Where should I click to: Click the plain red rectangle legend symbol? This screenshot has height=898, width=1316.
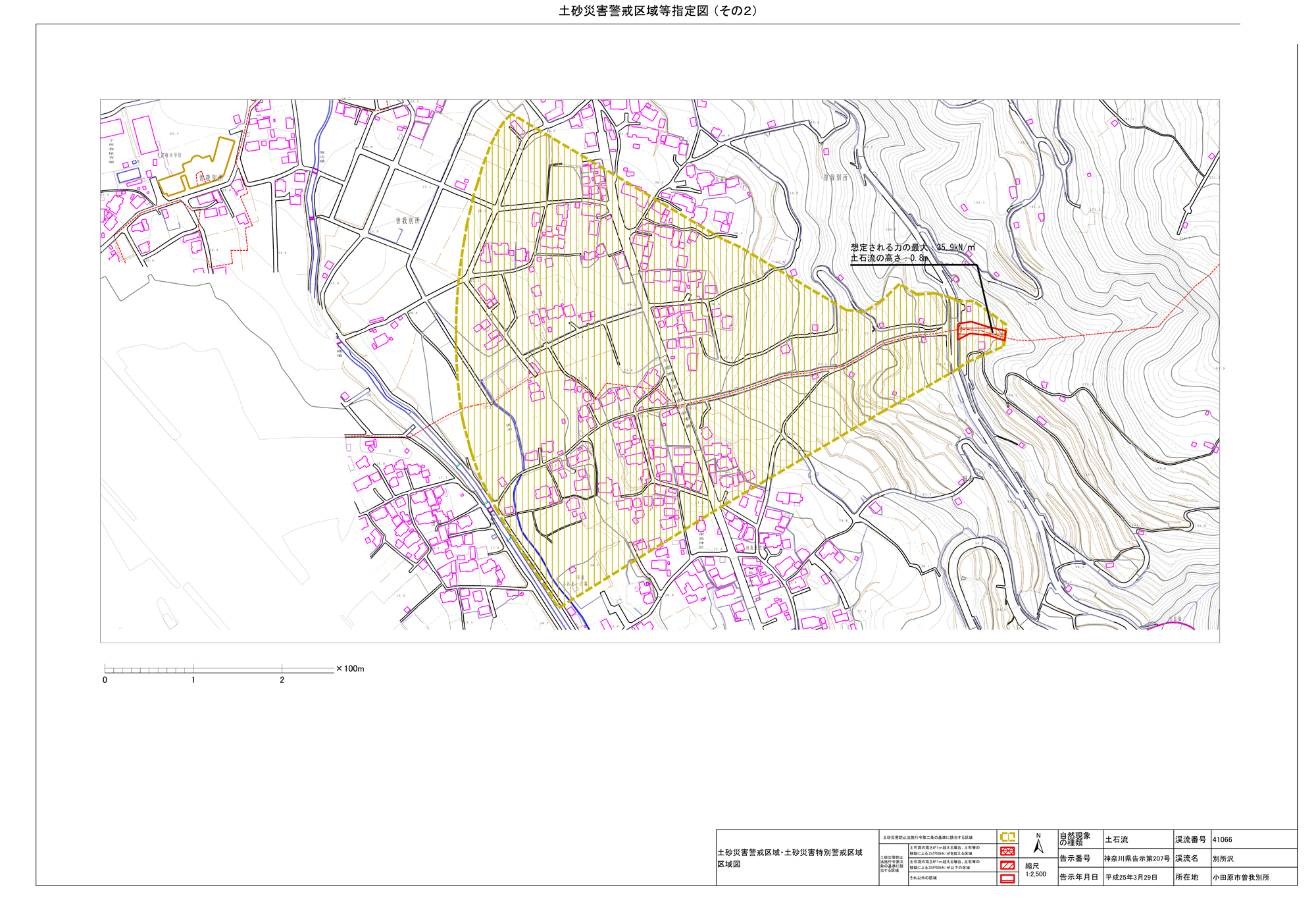coord(1007,878)
